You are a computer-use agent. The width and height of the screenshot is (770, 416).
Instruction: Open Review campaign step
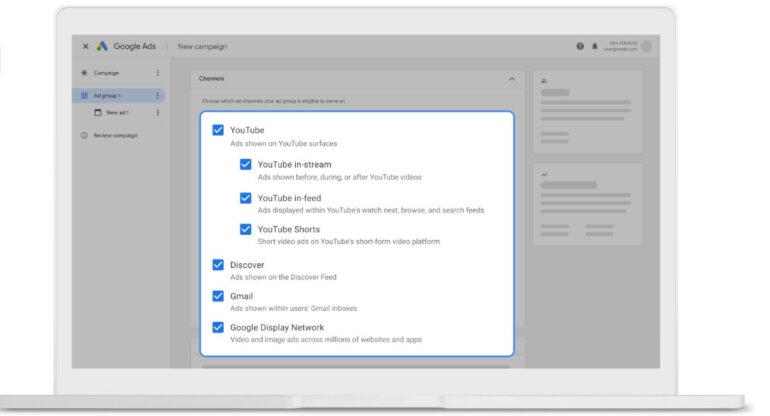pyautogui.click(x=115, y=135)
